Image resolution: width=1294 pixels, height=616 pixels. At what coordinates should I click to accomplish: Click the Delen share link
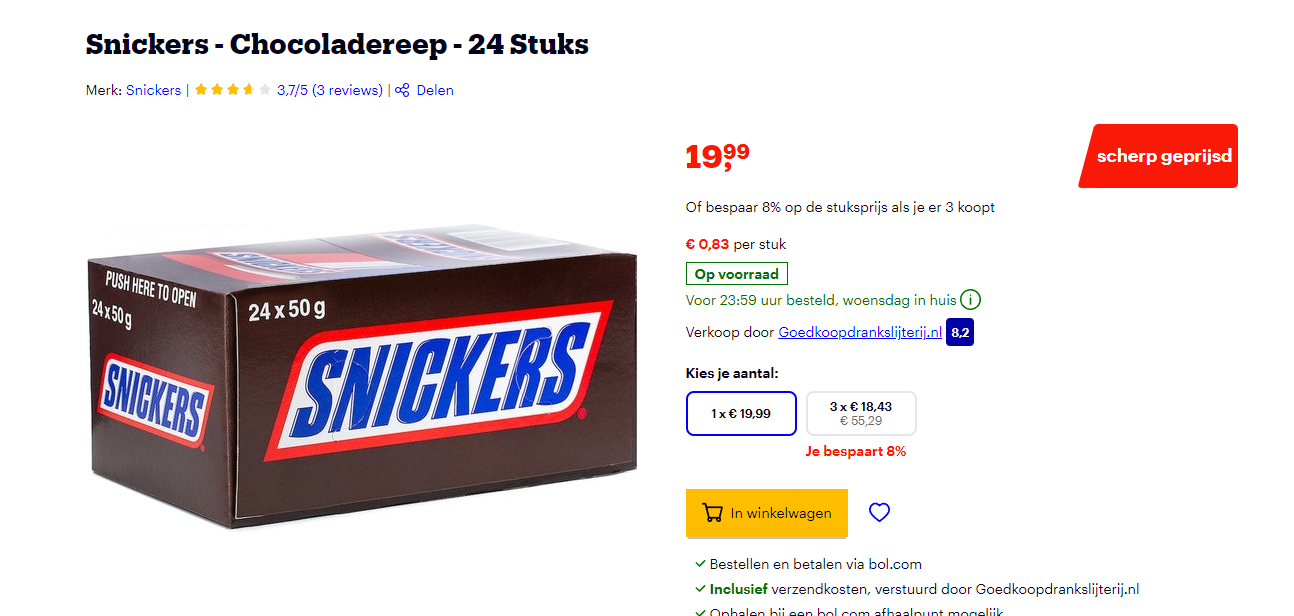(x=435, y=90)
